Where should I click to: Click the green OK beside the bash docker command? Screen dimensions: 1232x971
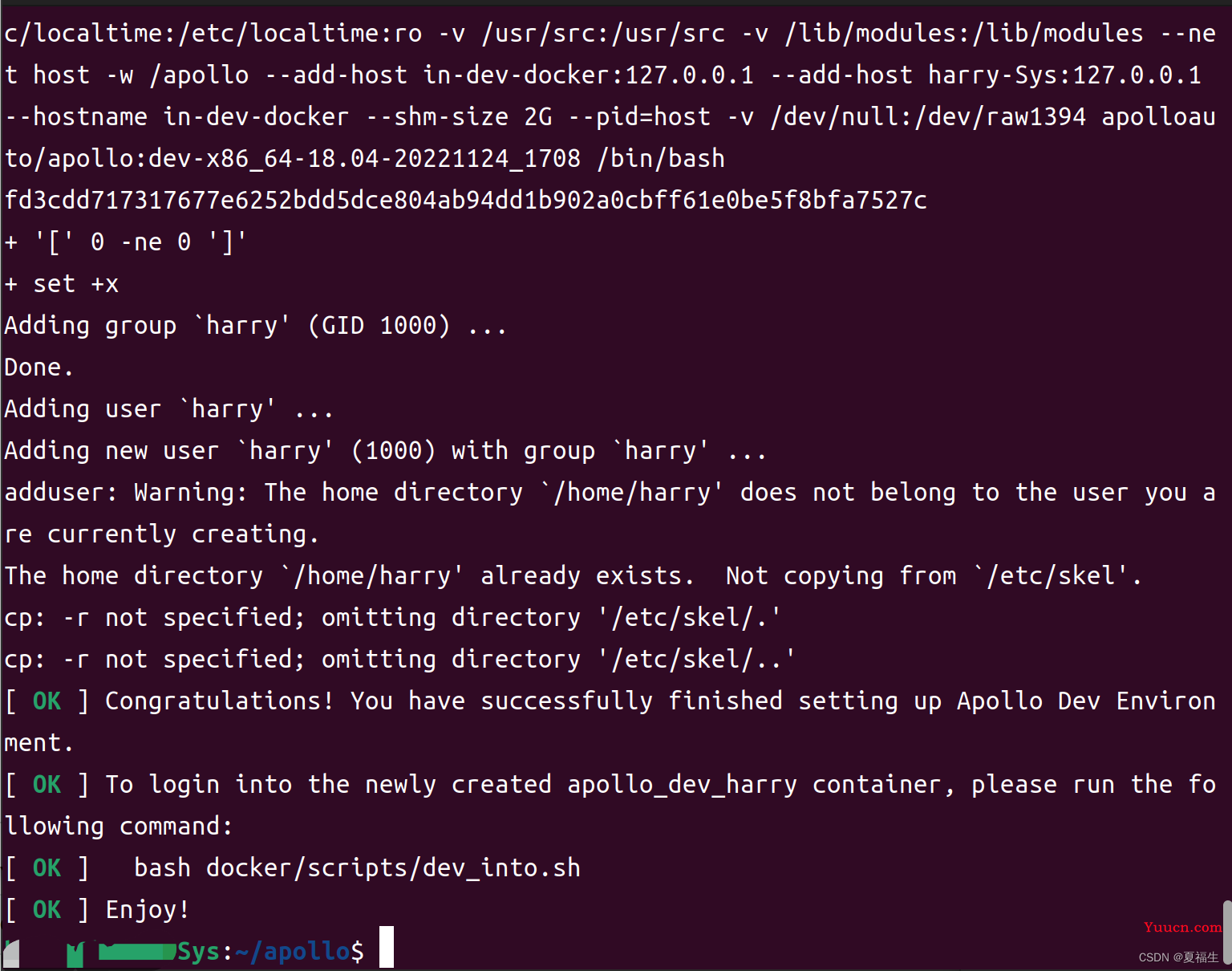point(47,867)
